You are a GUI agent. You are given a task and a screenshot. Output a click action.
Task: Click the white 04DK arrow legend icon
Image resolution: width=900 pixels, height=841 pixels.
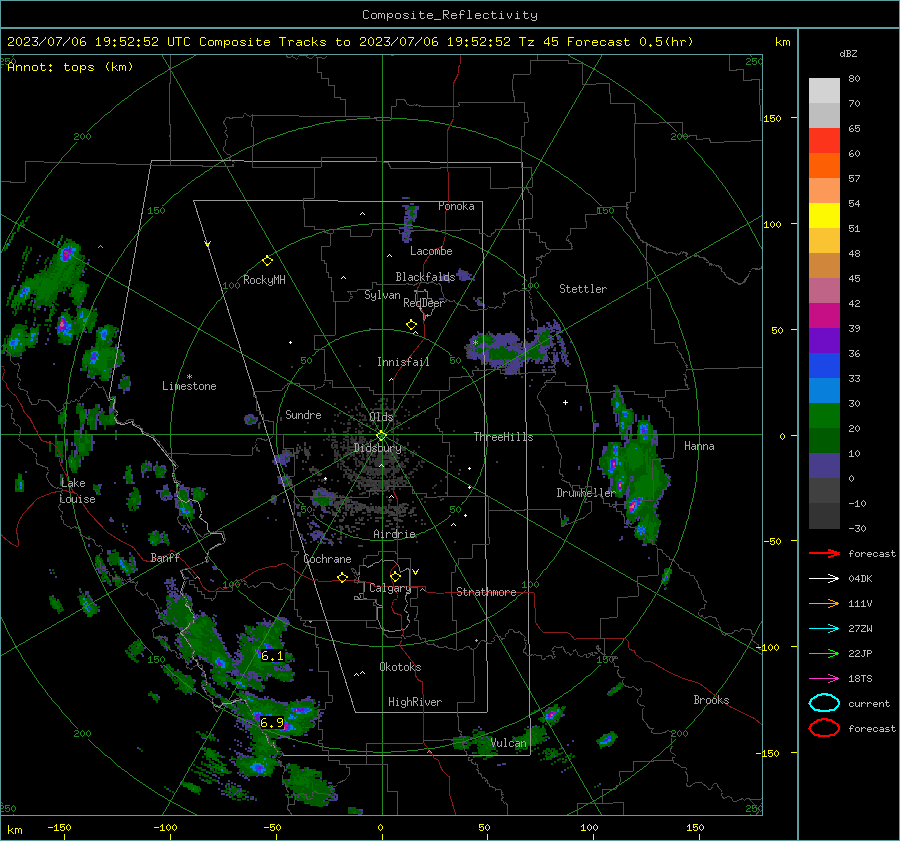pos(824,578)
